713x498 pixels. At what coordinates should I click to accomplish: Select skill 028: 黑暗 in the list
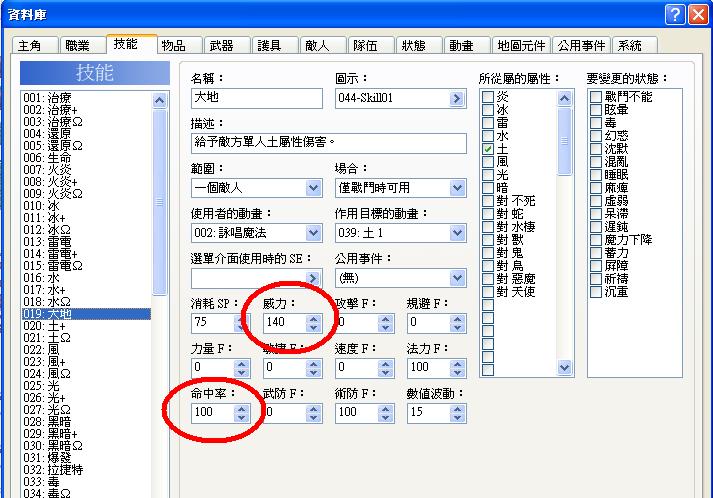[86, 422]
